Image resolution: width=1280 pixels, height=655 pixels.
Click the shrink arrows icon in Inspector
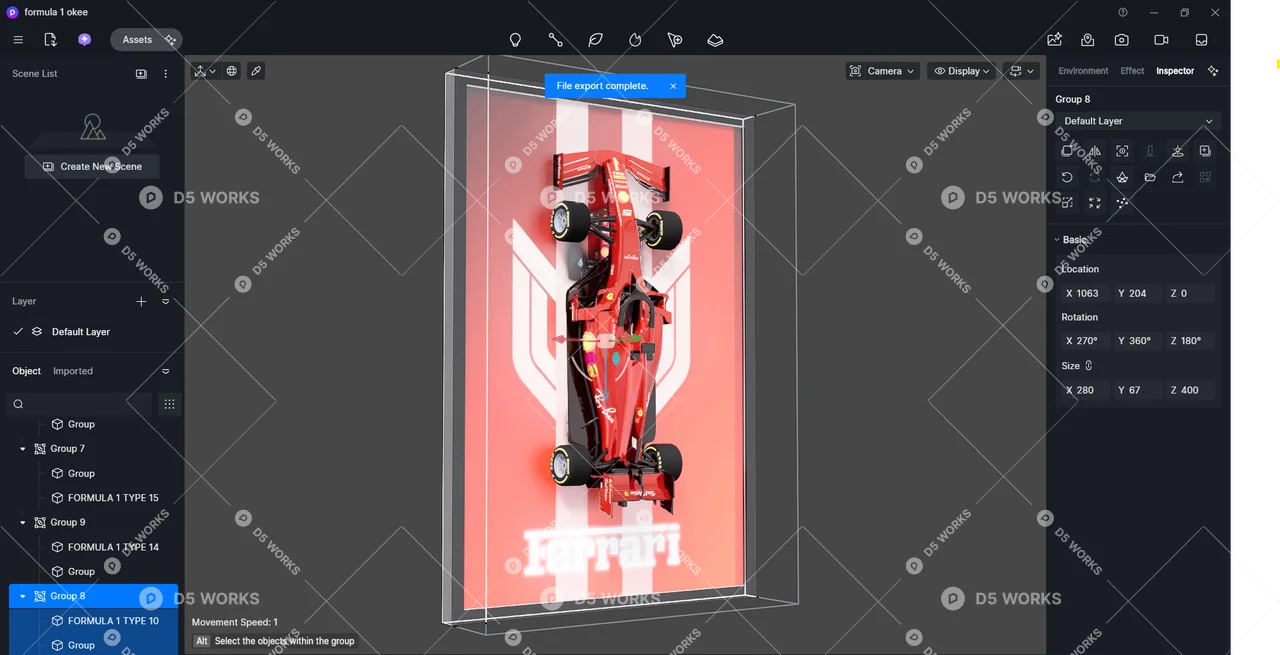[x=1095, y=203]
